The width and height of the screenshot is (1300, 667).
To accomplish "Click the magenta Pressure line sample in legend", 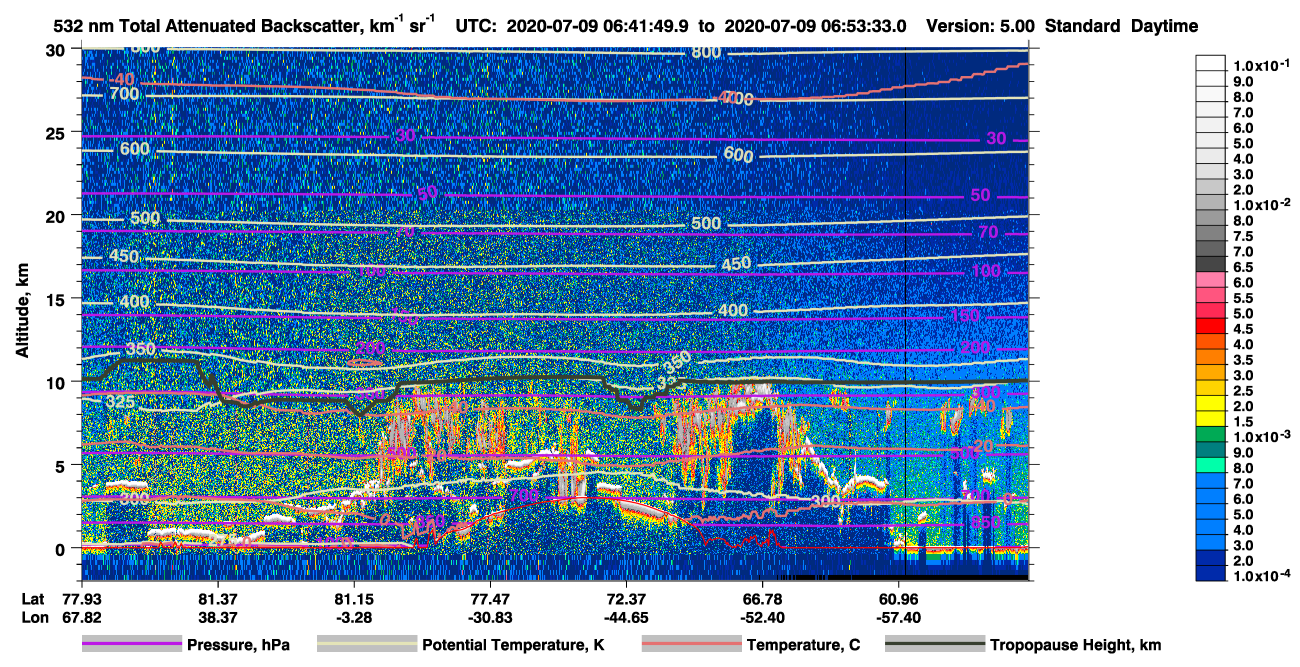I will pyautogui.click(x=131, y=645).
